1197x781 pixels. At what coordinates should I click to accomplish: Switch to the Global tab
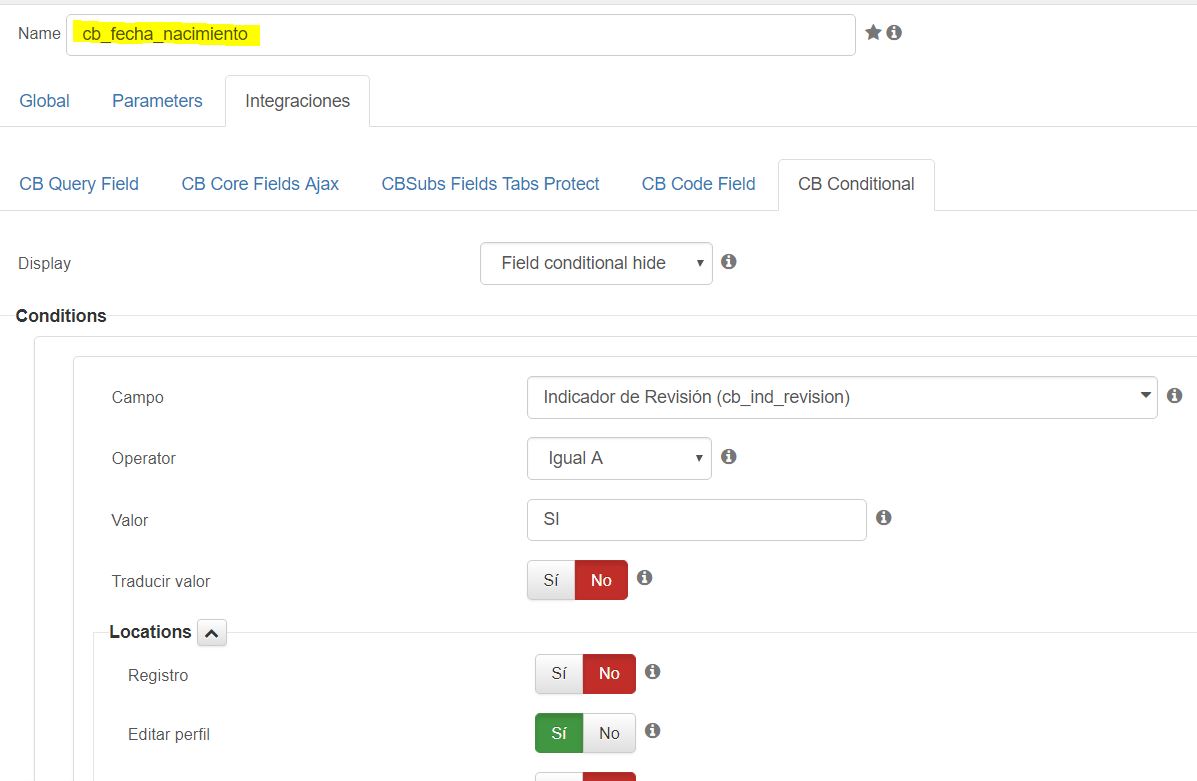[45, 101]
